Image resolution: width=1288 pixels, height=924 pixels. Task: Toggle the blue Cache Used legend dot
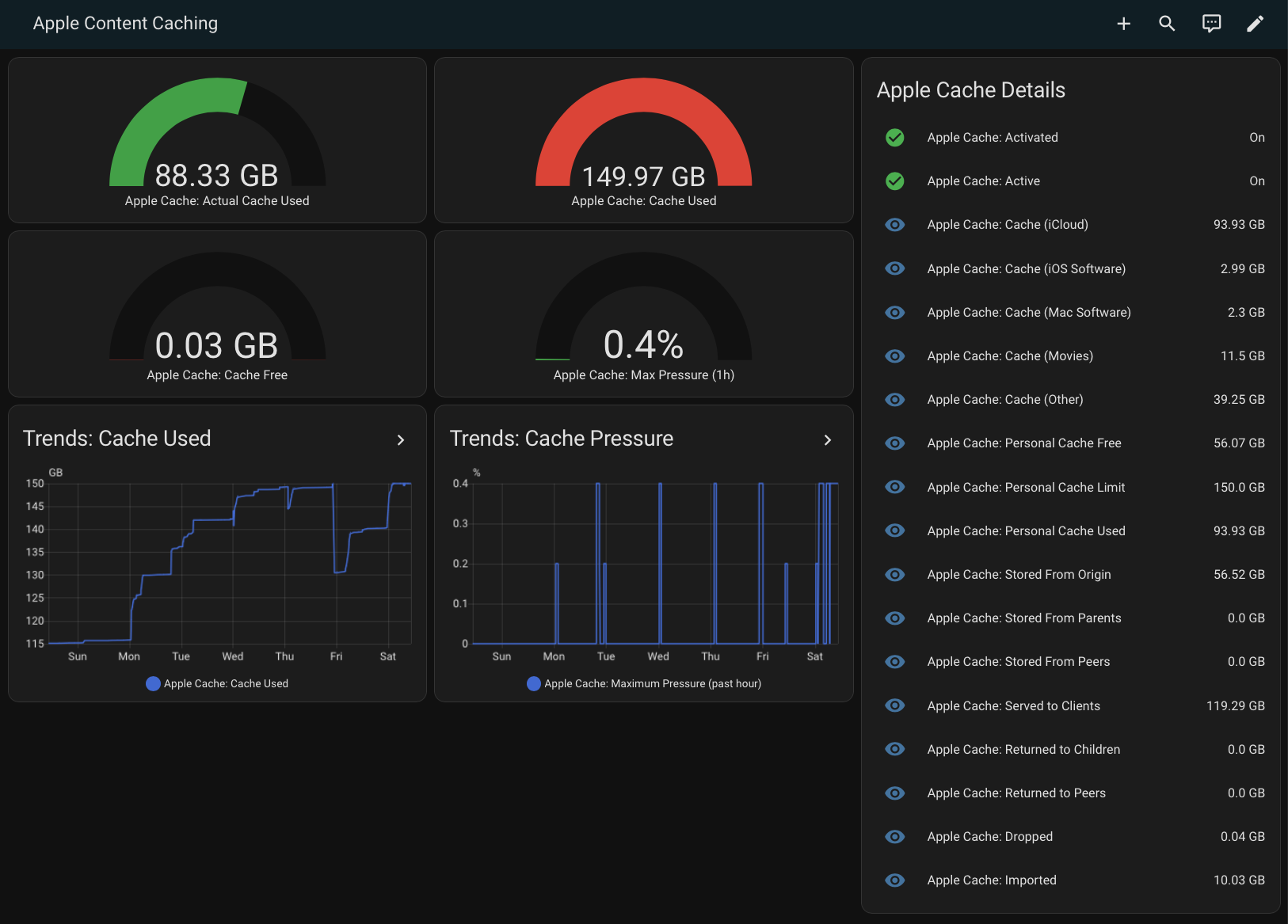tap(154, 684)
